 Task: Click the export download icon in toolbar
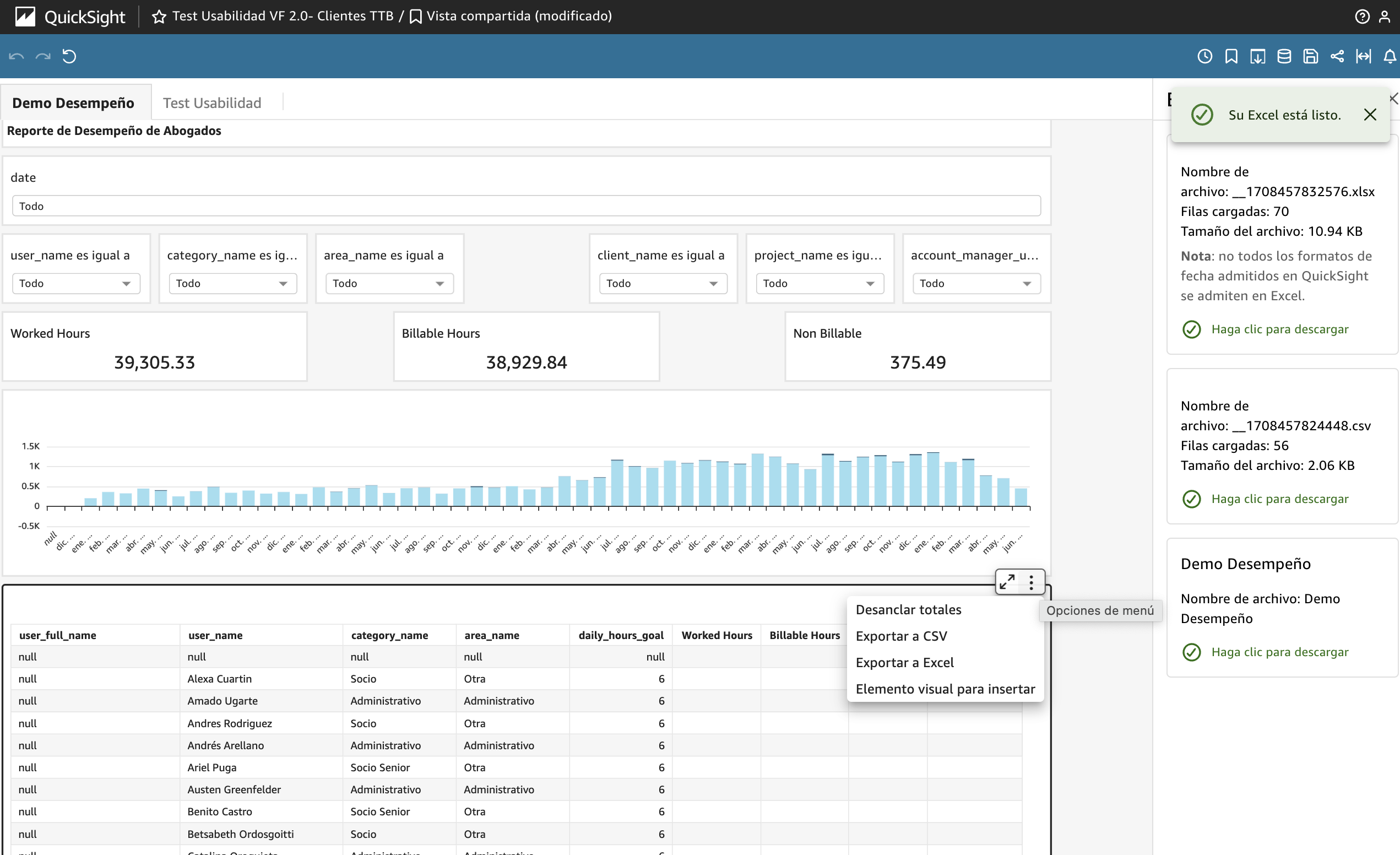coord(1258,56)
